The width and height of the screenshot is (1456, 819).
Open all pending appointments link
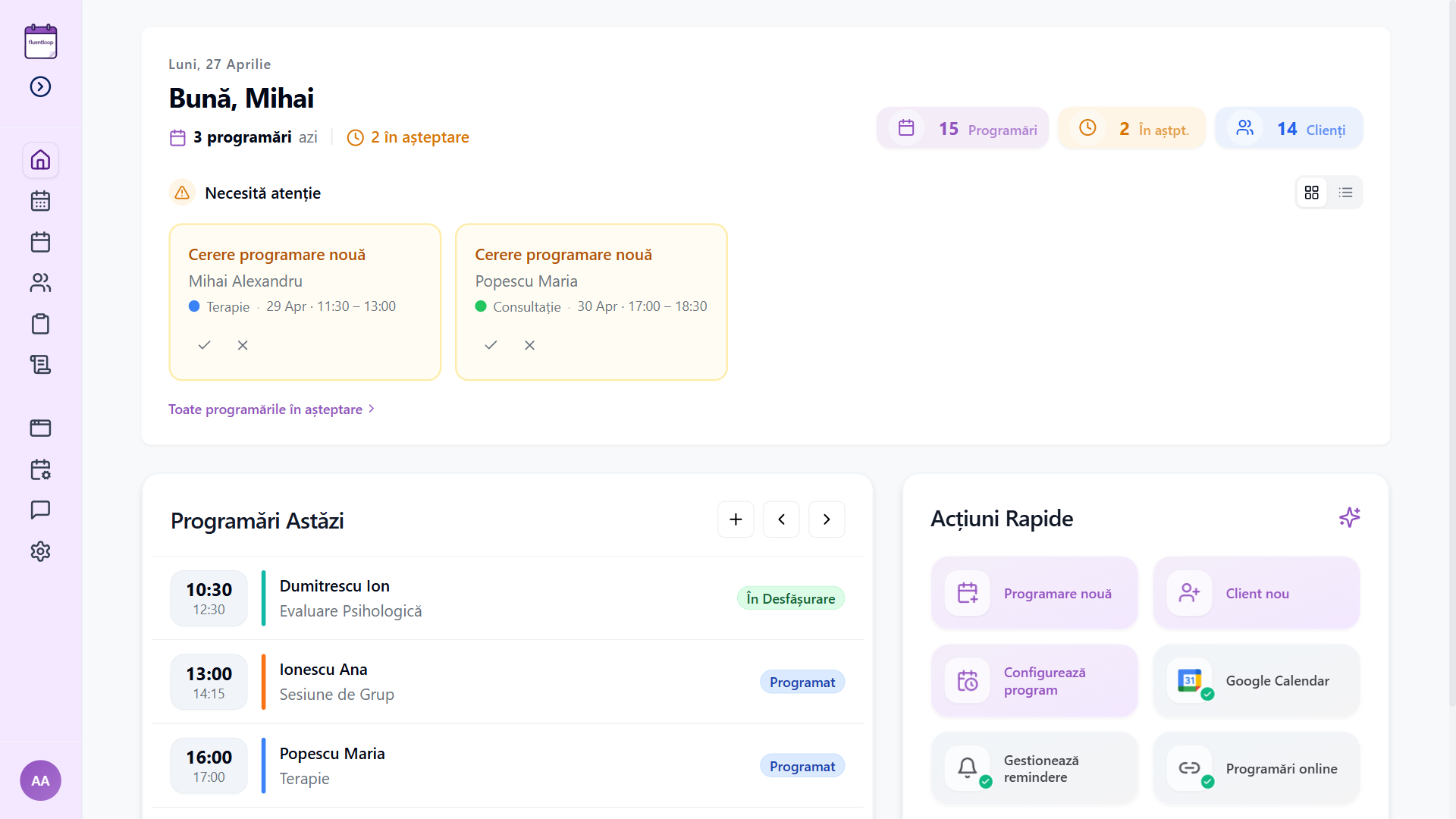click(271, 409)
